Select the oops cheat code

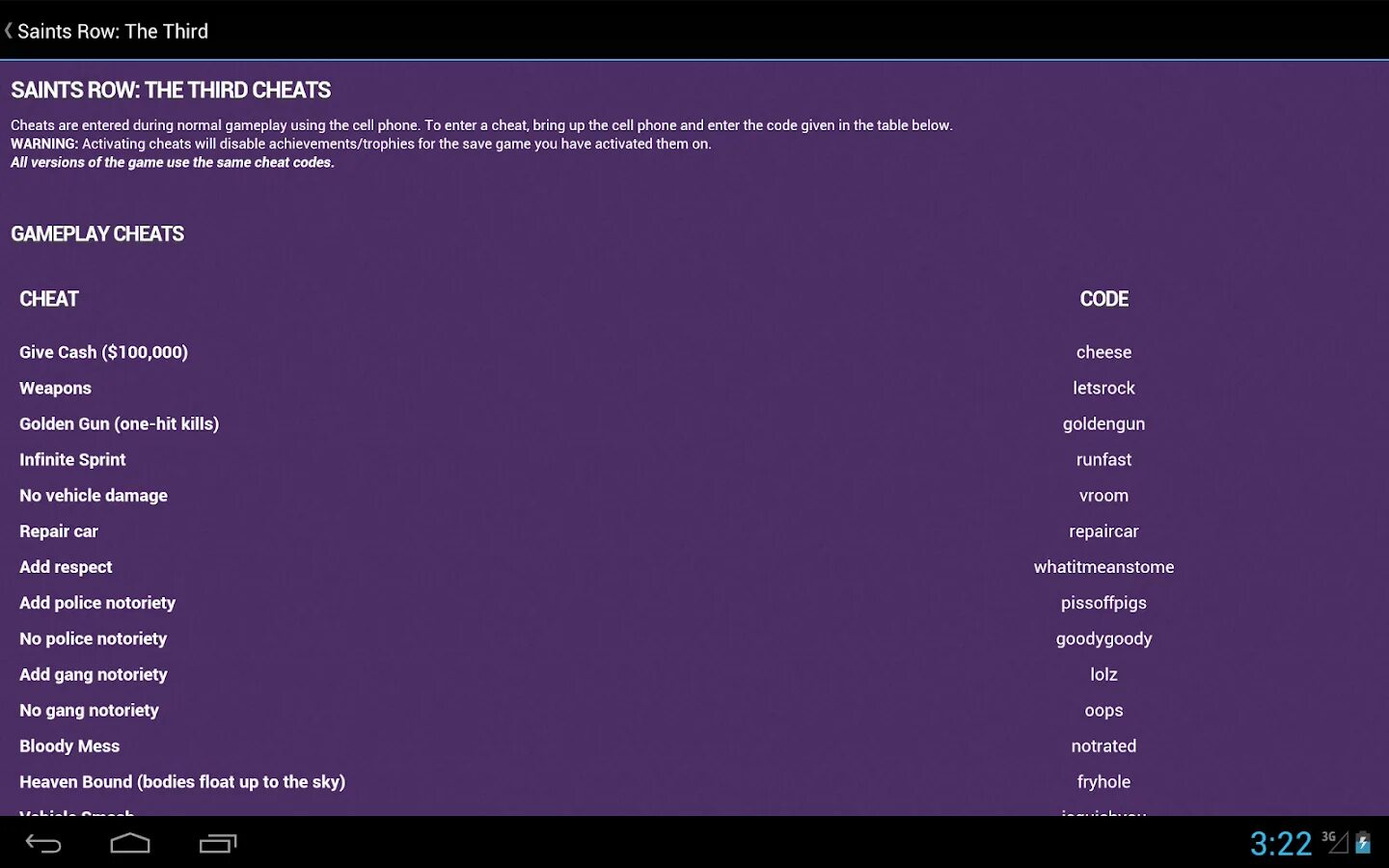(x=1104, y=710)
